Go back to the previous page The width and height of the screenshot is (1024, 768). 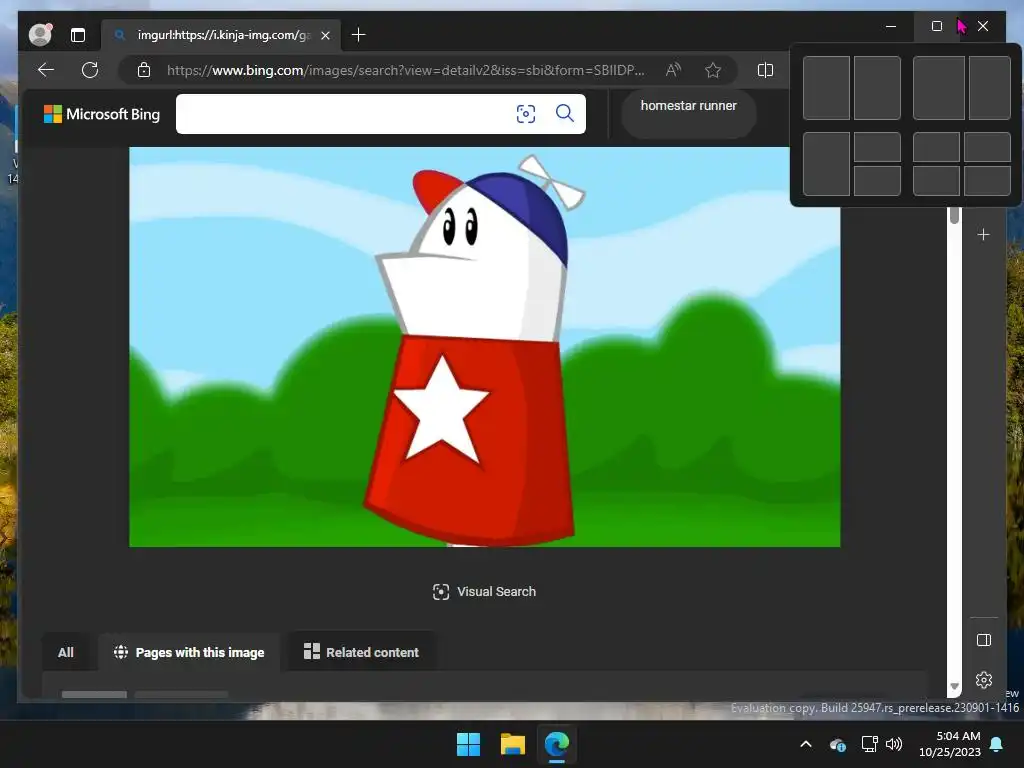click(46, 70)
